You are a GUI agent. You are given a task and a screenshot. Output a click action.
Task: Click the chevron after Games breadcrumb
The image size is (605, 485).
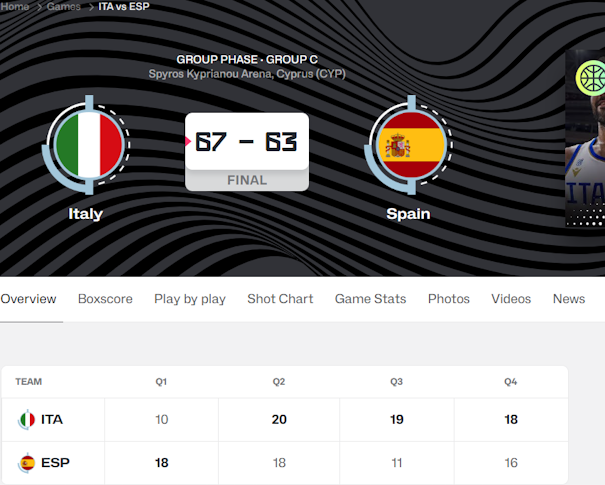tap(91, 7)
